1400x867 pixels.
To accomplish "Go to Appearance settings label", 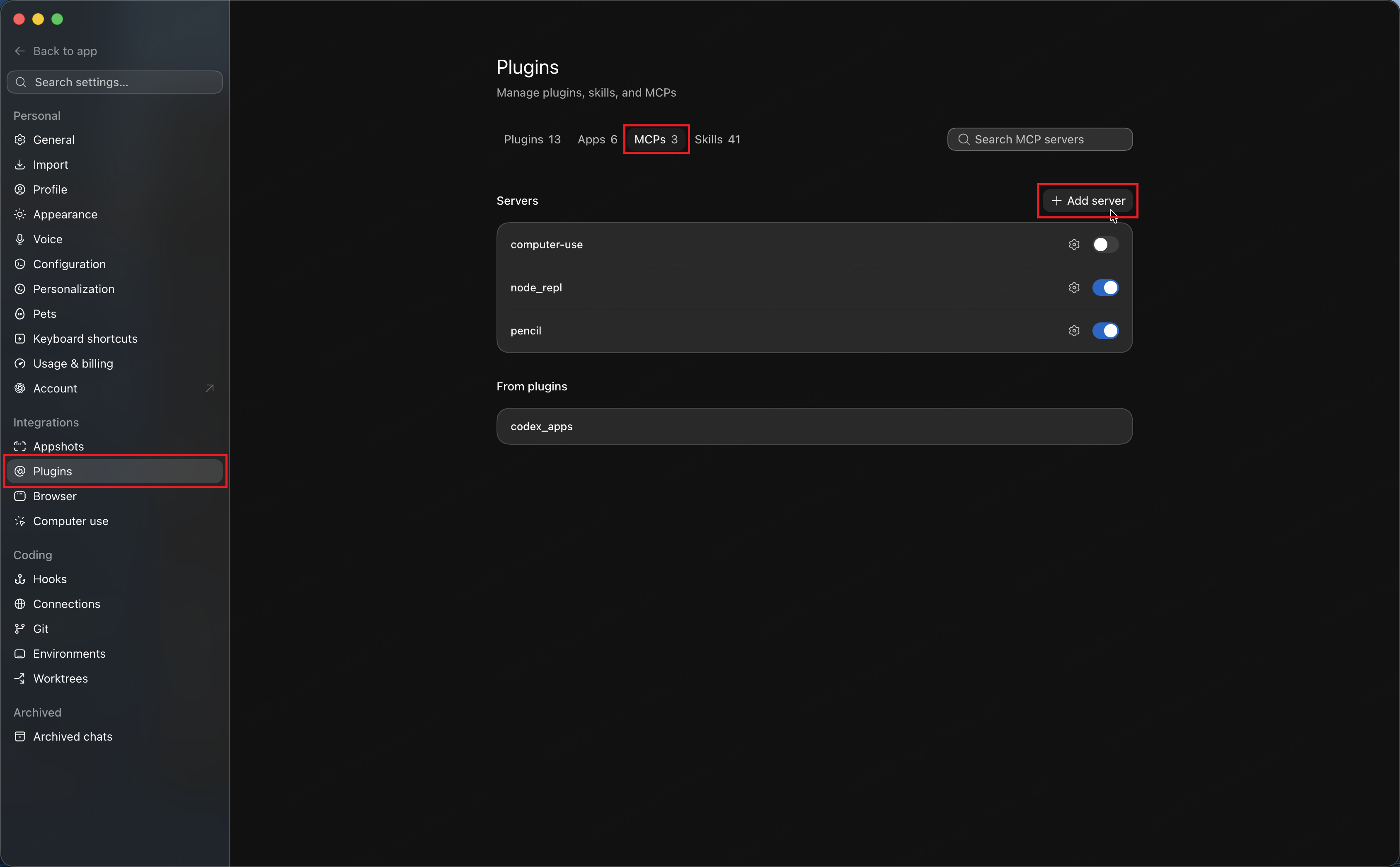I will [65, 214].
